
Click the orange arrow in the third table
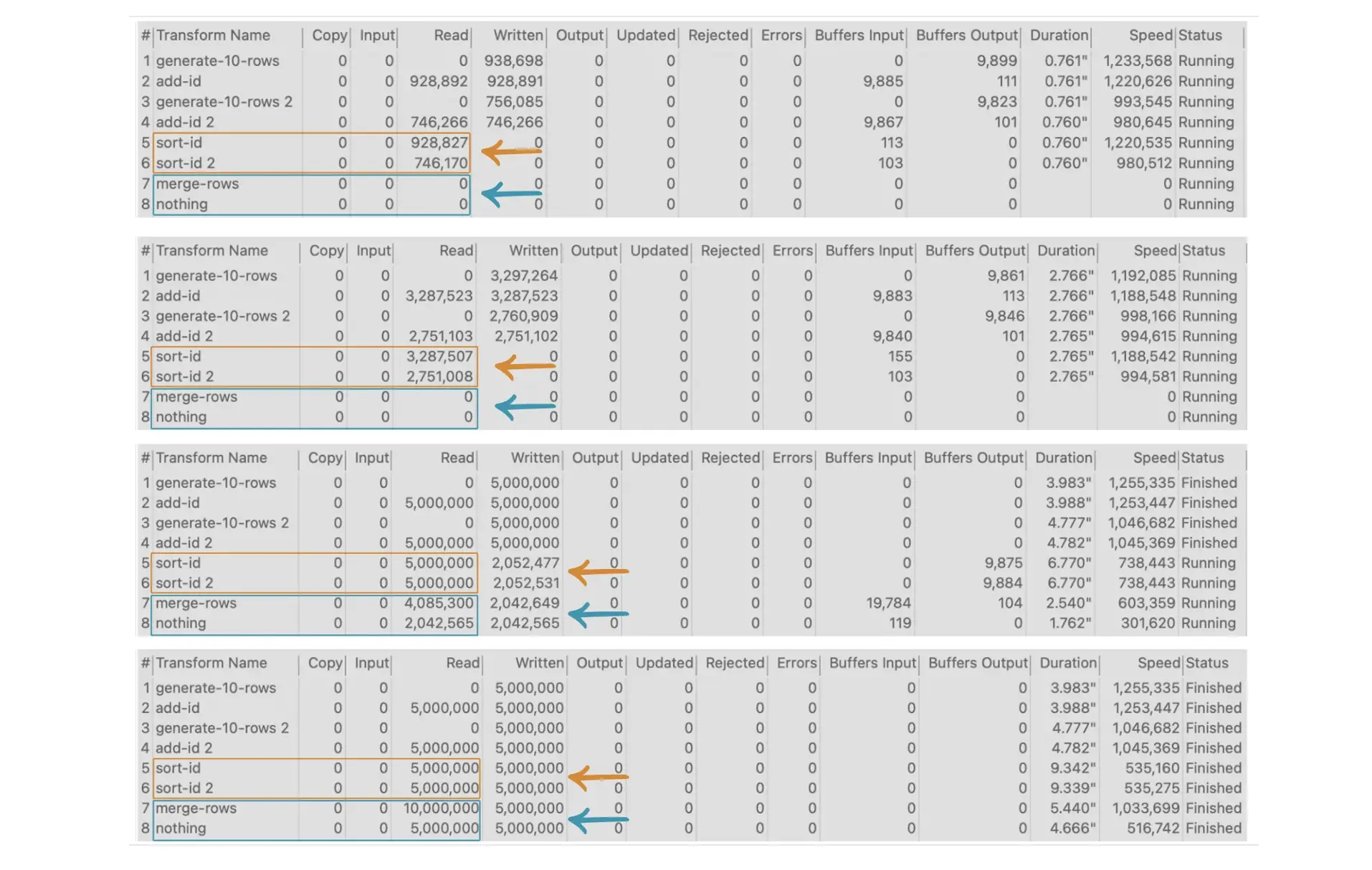pyautogui.click(x=598, y=571)
